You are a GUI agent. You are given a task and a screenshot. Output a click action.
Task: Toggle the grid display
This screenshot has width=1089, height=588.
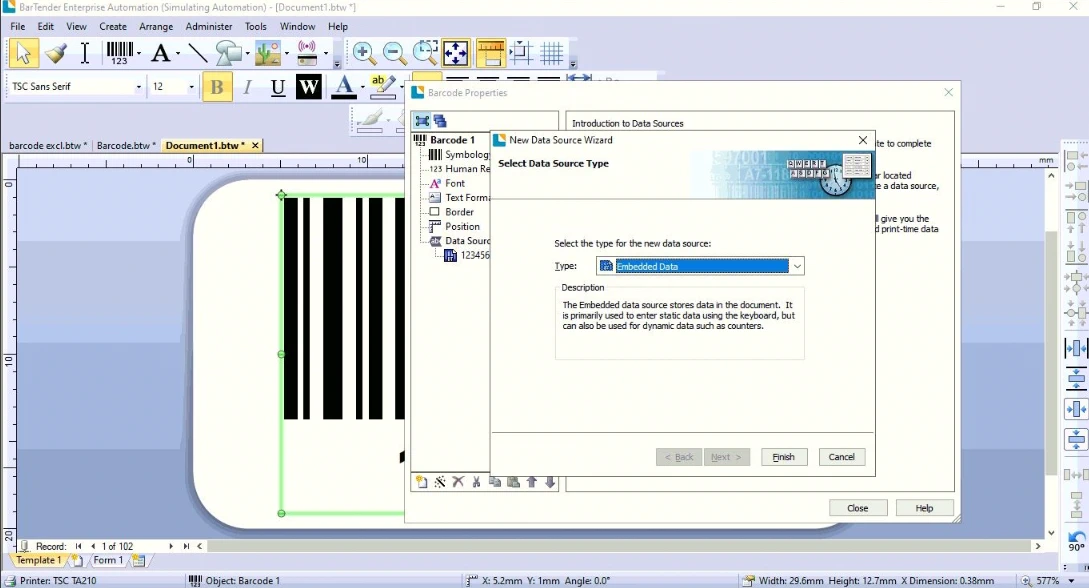click(x=552, y=53)
